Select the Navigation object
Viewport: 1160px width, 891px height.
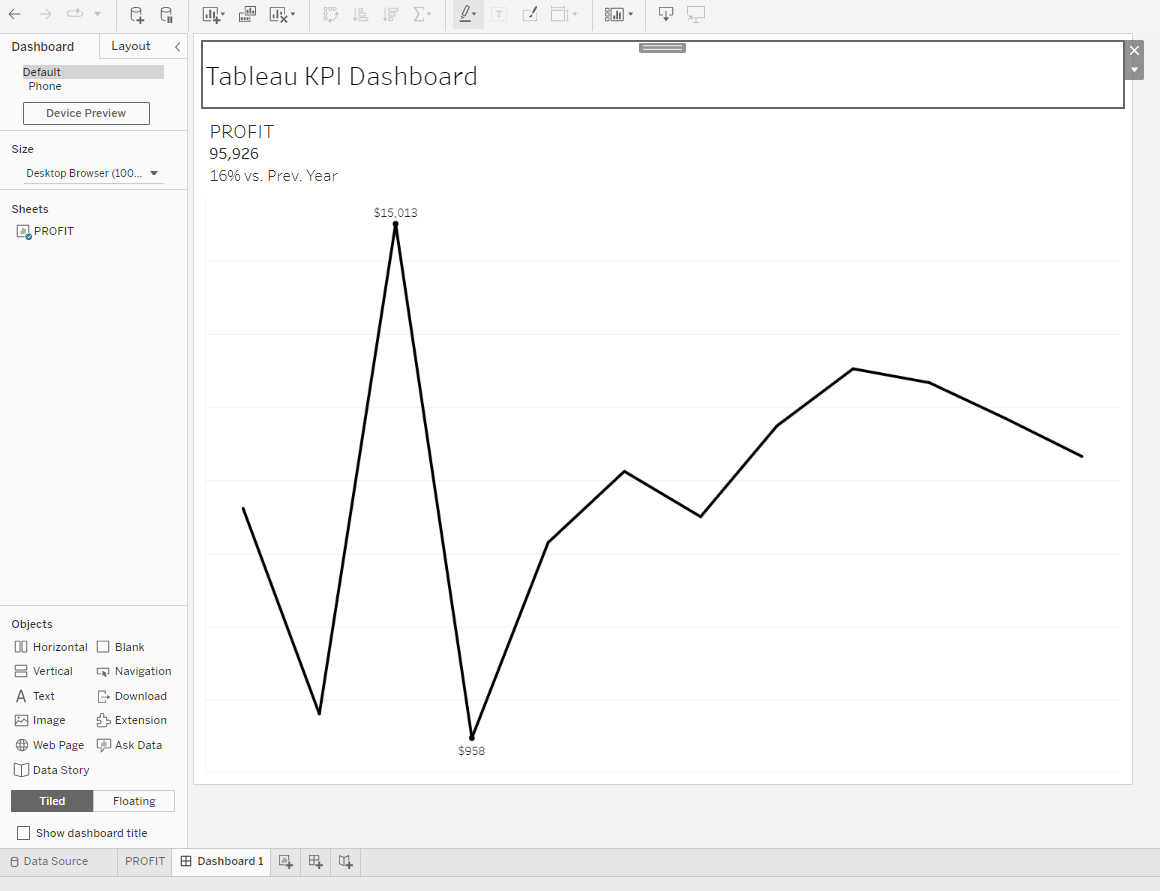pyautogui.click(x=134, y=671)
